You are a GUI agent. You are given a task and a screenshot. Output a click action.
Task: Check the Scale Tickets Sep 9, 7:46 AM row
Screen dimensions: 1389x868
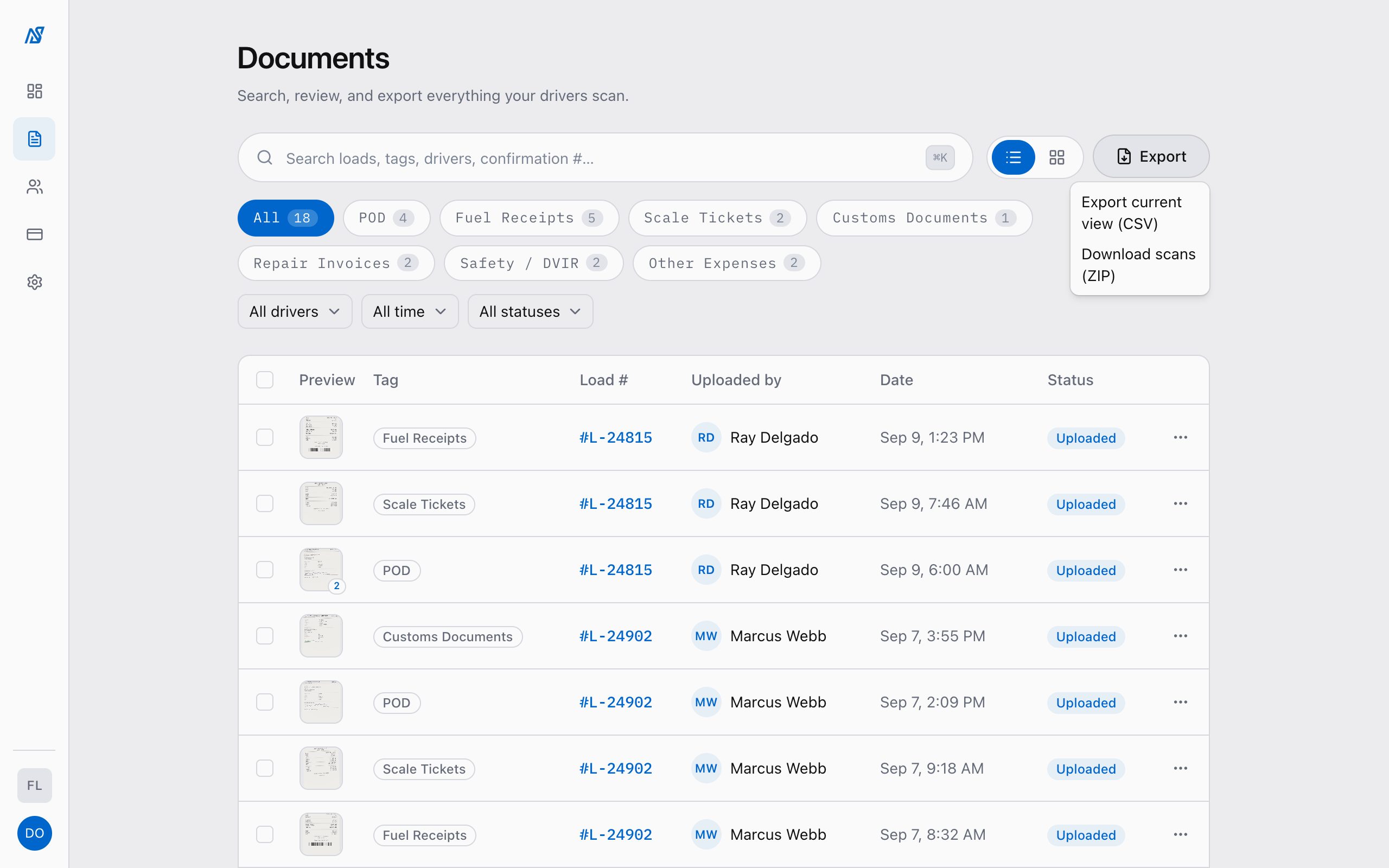265,503
